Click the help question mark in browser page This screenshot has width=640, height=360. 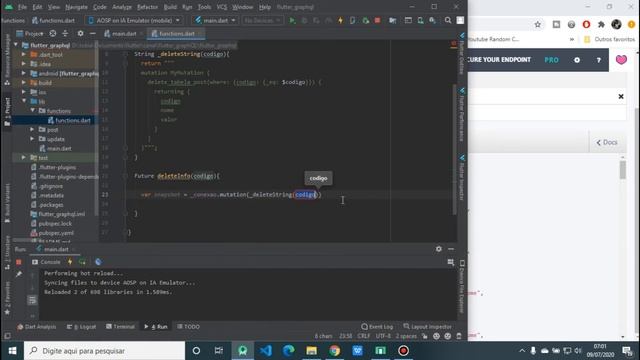pyautogui.click(x=598, y=60)
